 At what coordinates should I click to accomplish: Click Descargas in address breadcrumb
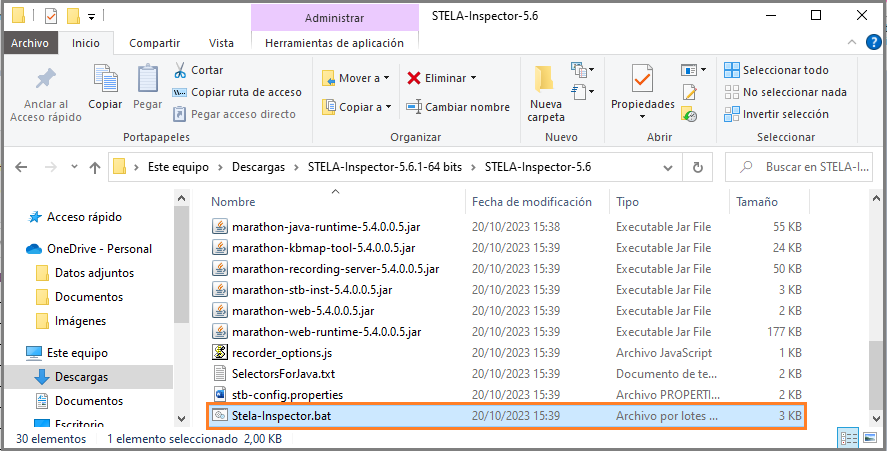[259, 167]
